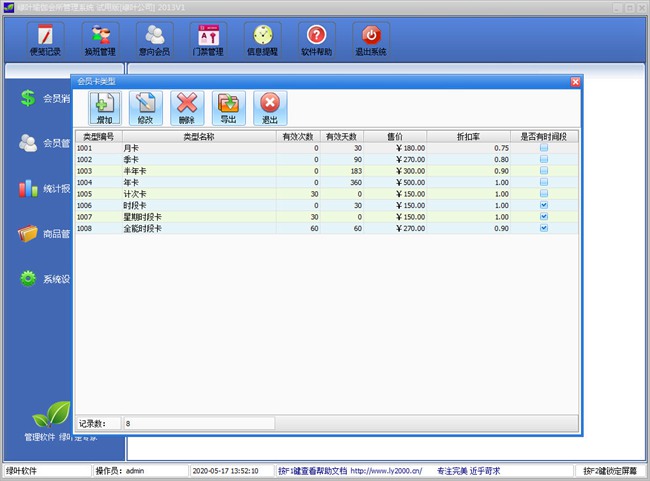
Task: Open 意向会员 prospective members
Action: tap(154, 40)
